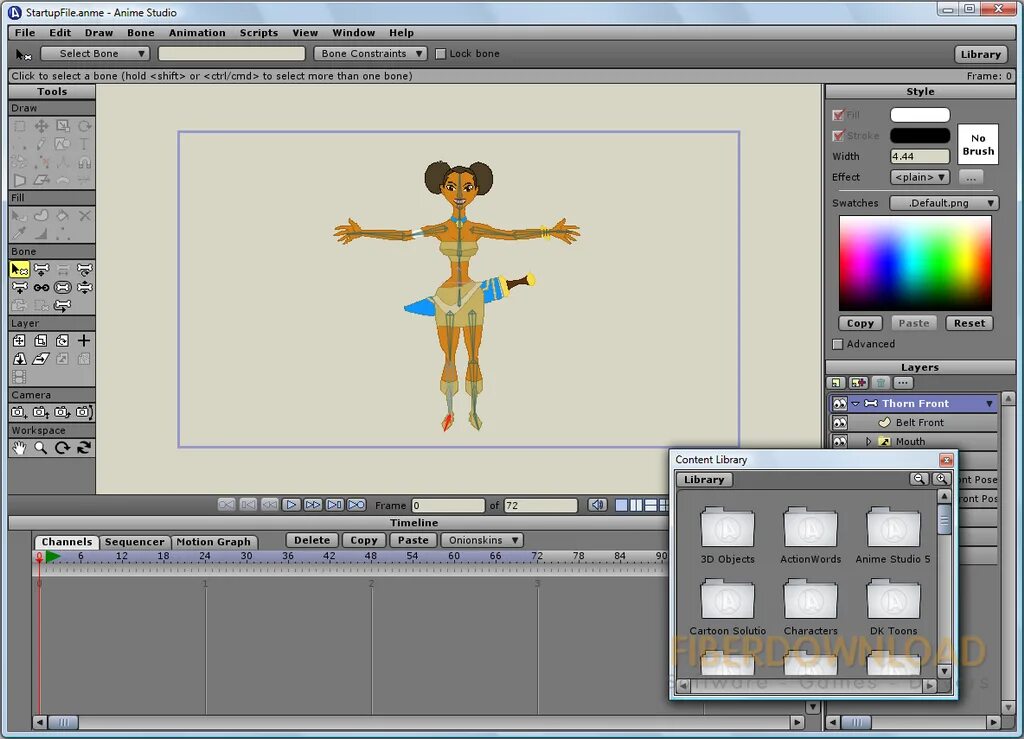This screenshot has width=1024, height=739.
Task: Open the Thorn Front layer options arrow
Action: point(989,403)
